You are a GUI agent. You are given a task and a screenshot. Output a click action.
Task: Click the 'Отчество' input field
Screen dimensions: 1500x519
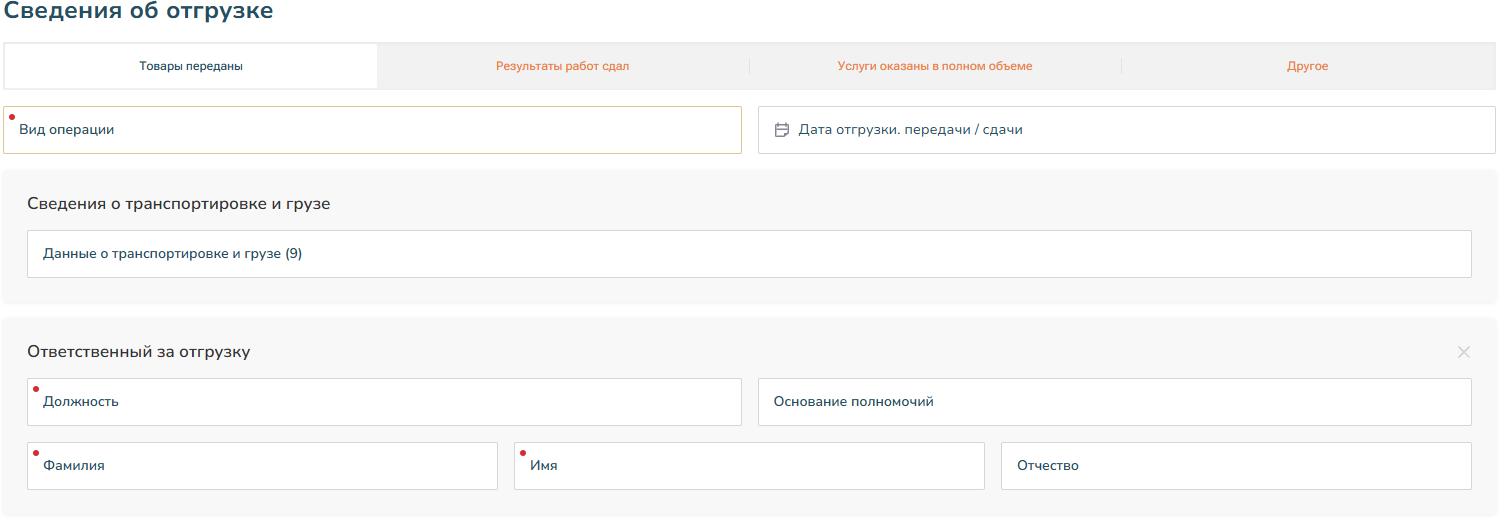(x=1235, y=466)
